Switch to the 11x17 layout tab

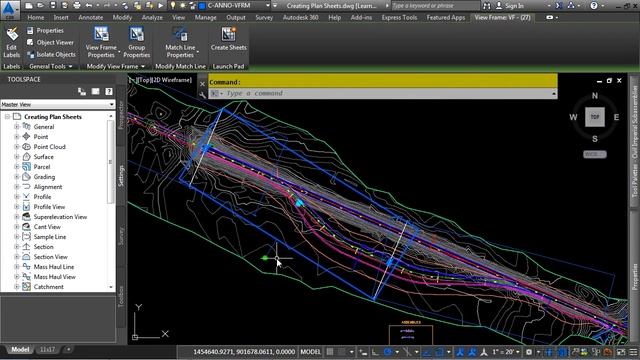click(47, 349)
